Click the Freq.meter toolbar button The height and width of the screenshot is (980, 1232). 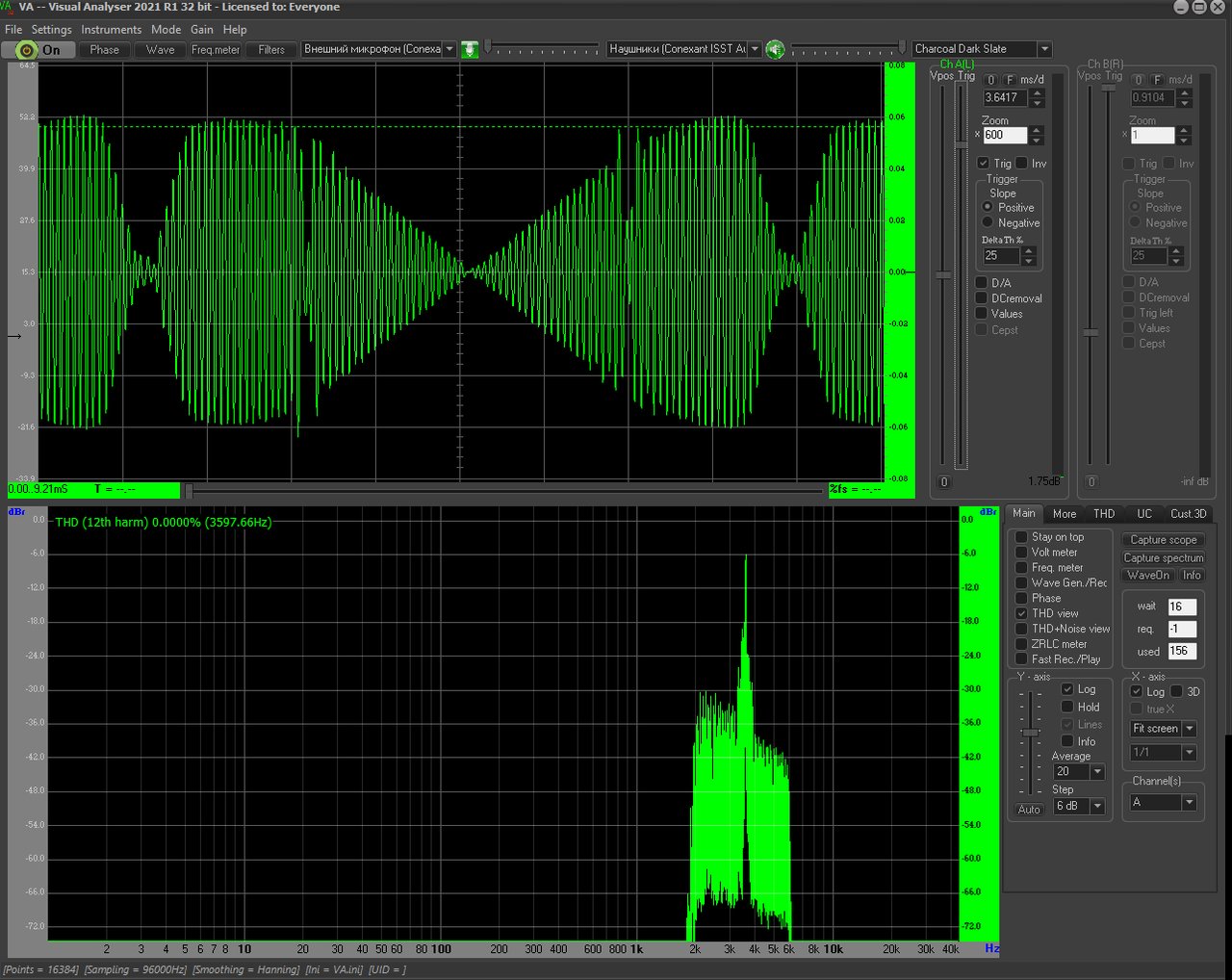pos(216,50)
